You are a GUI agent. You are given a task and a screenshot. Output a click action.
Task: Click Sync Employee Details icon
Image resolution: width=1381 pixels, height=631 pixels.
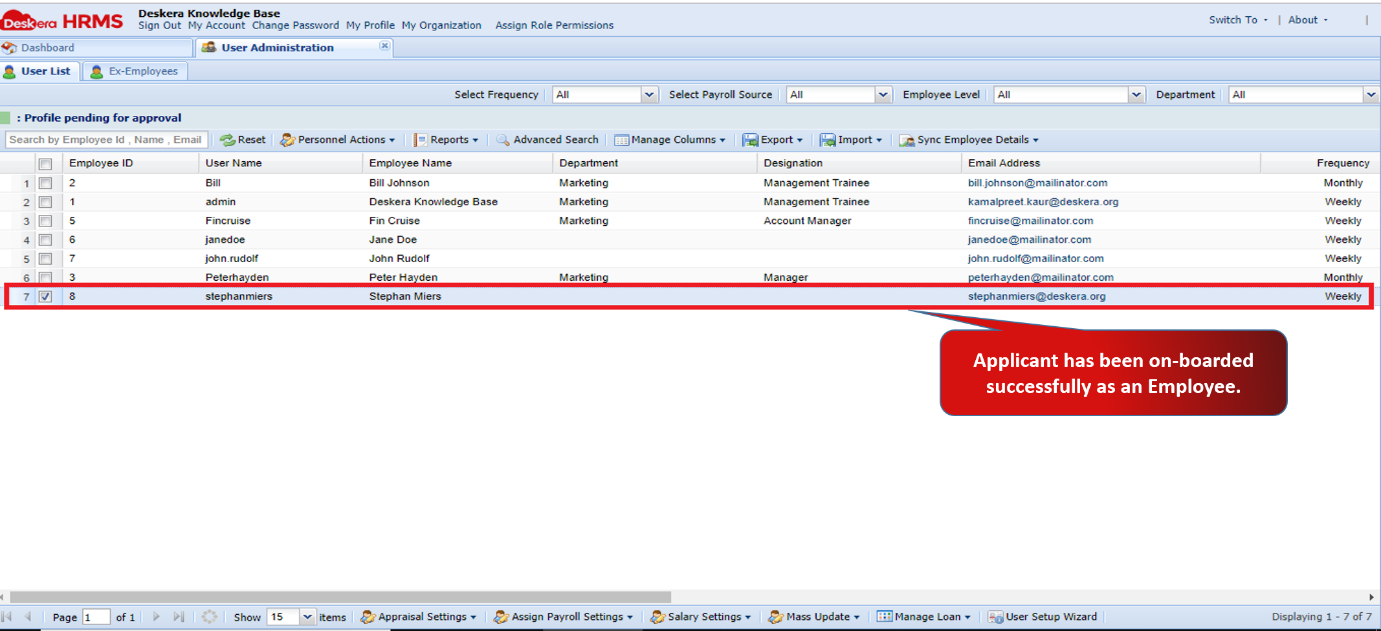click(x=906, y=140)
